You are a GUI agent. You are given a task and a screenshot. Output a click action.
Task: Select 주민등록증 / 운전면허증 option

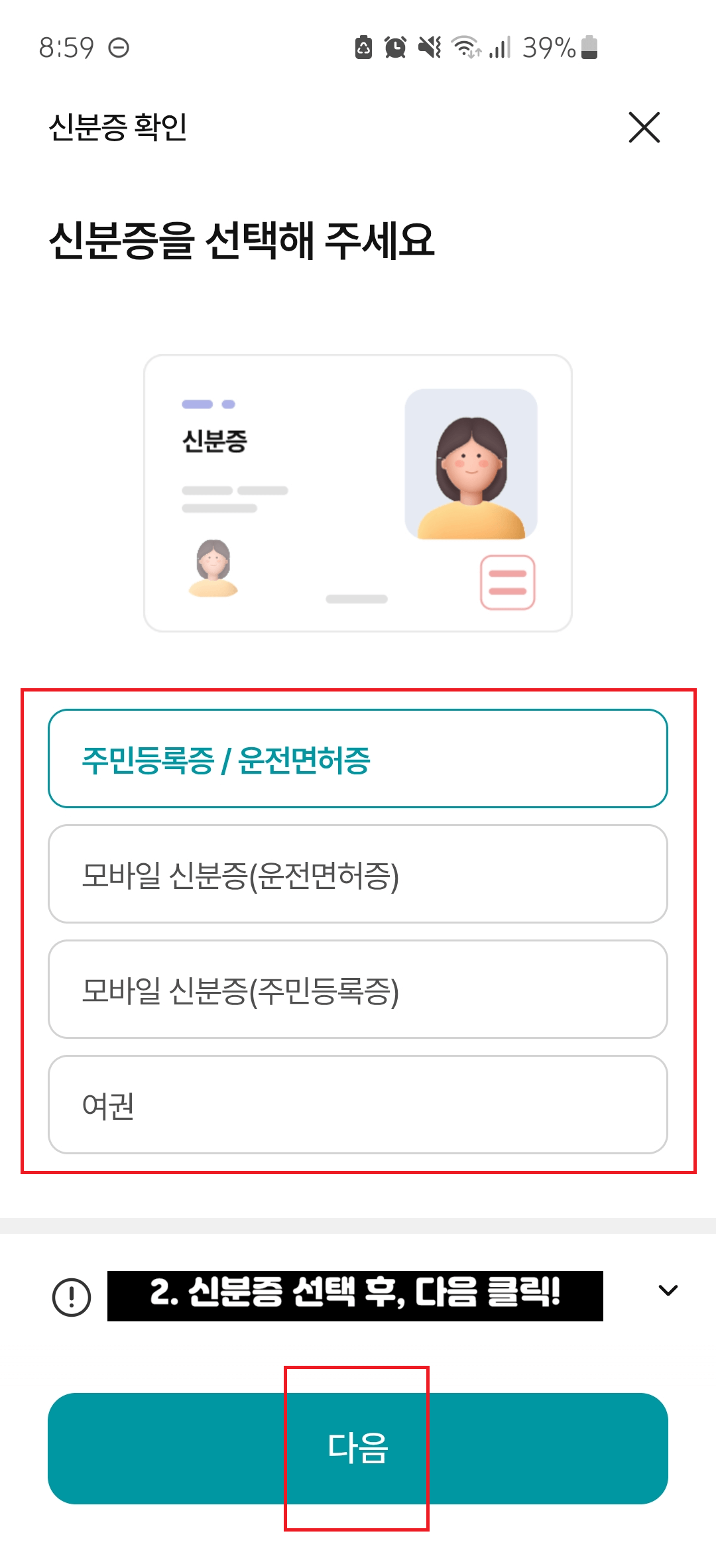pos(358,759)
